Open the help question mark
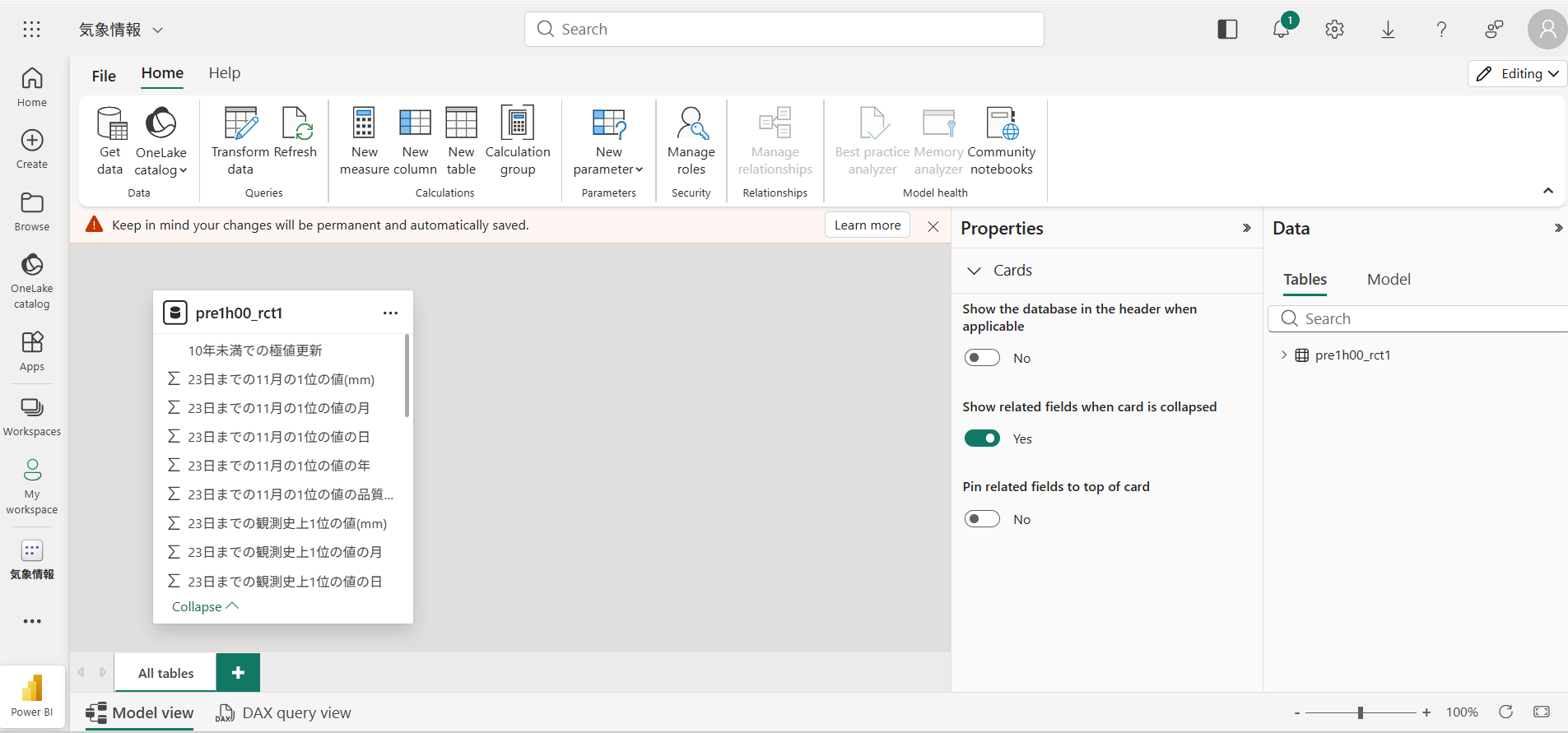The height and width of the screenshot is (733, 1568). [x=1441, y=30]
